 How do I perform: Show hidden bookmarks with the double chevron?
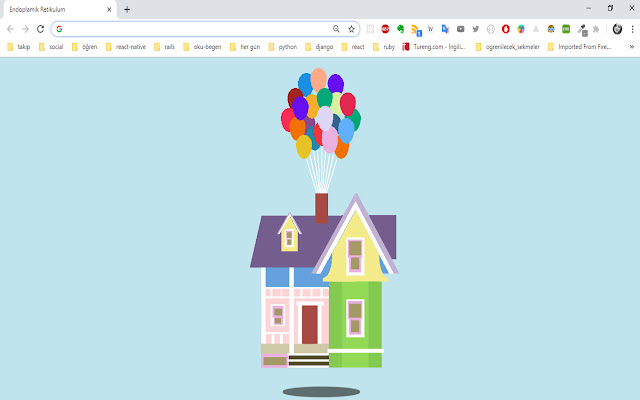click(631, 47)
